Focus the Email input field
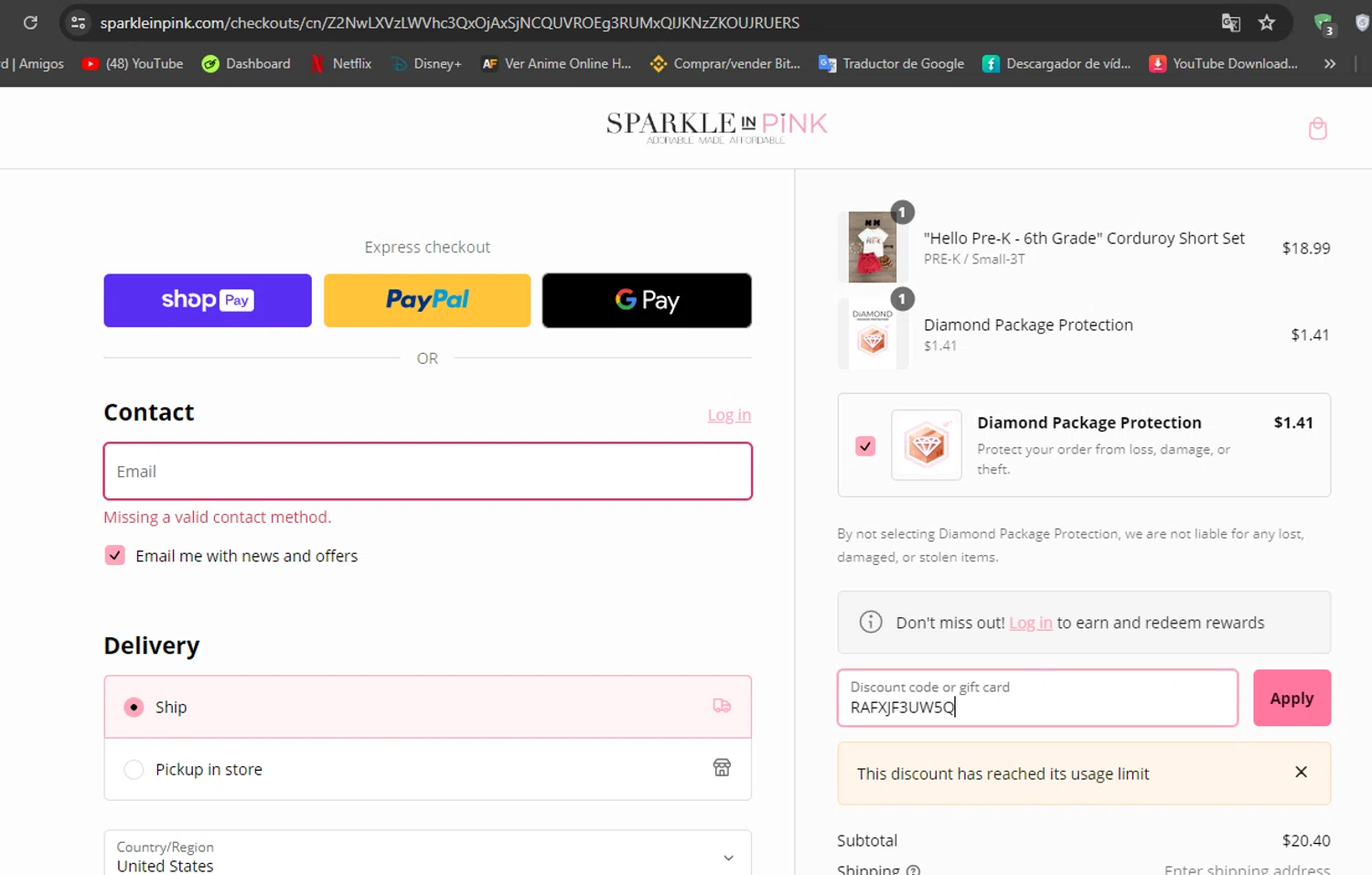The image size is (1372, 875). click(428, 471)
